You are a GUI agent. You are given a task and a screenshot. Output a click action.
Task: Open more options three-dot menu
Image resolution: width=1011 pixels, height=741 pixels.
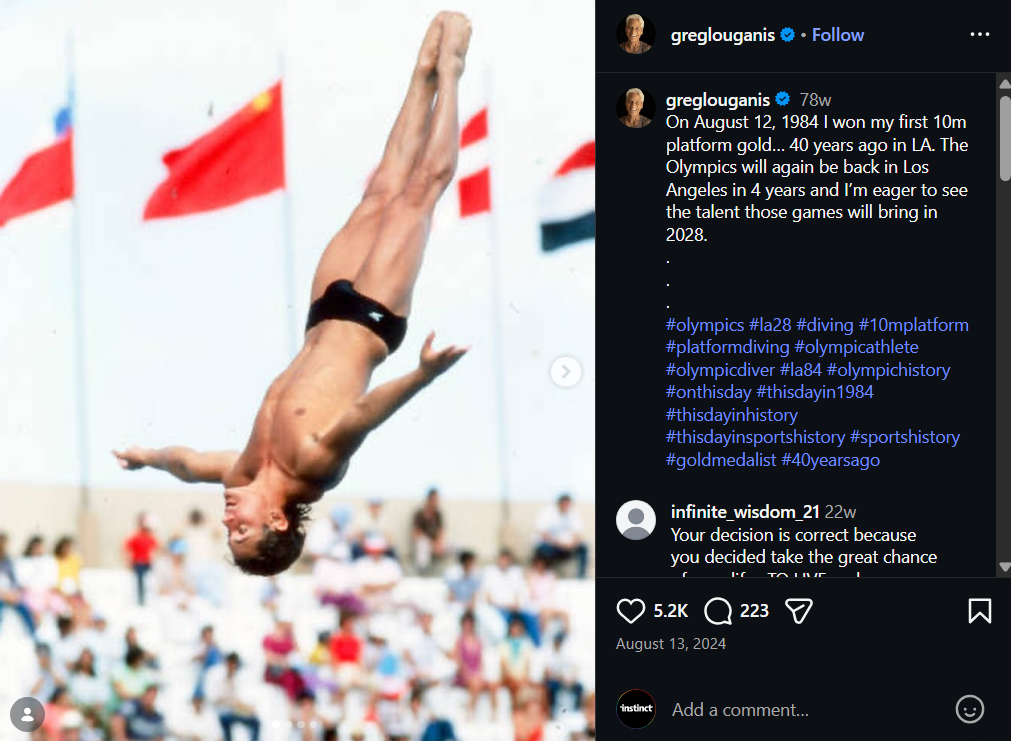(x=979, y=34)
